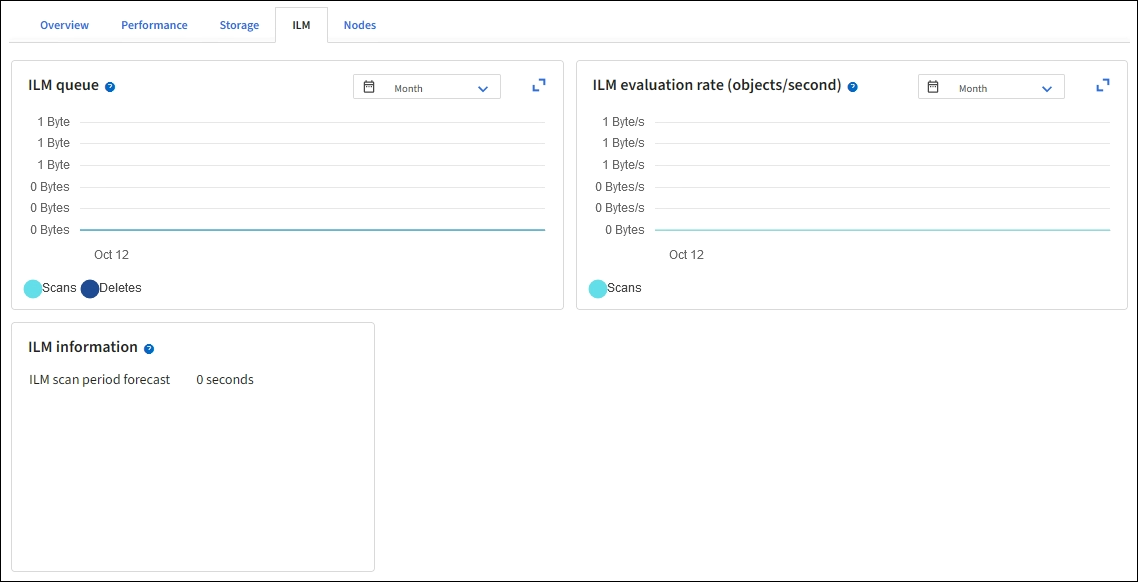Expand the ILM evaluation rate chart
This screenshot has height=582, width=1138.
point(1103,86)
